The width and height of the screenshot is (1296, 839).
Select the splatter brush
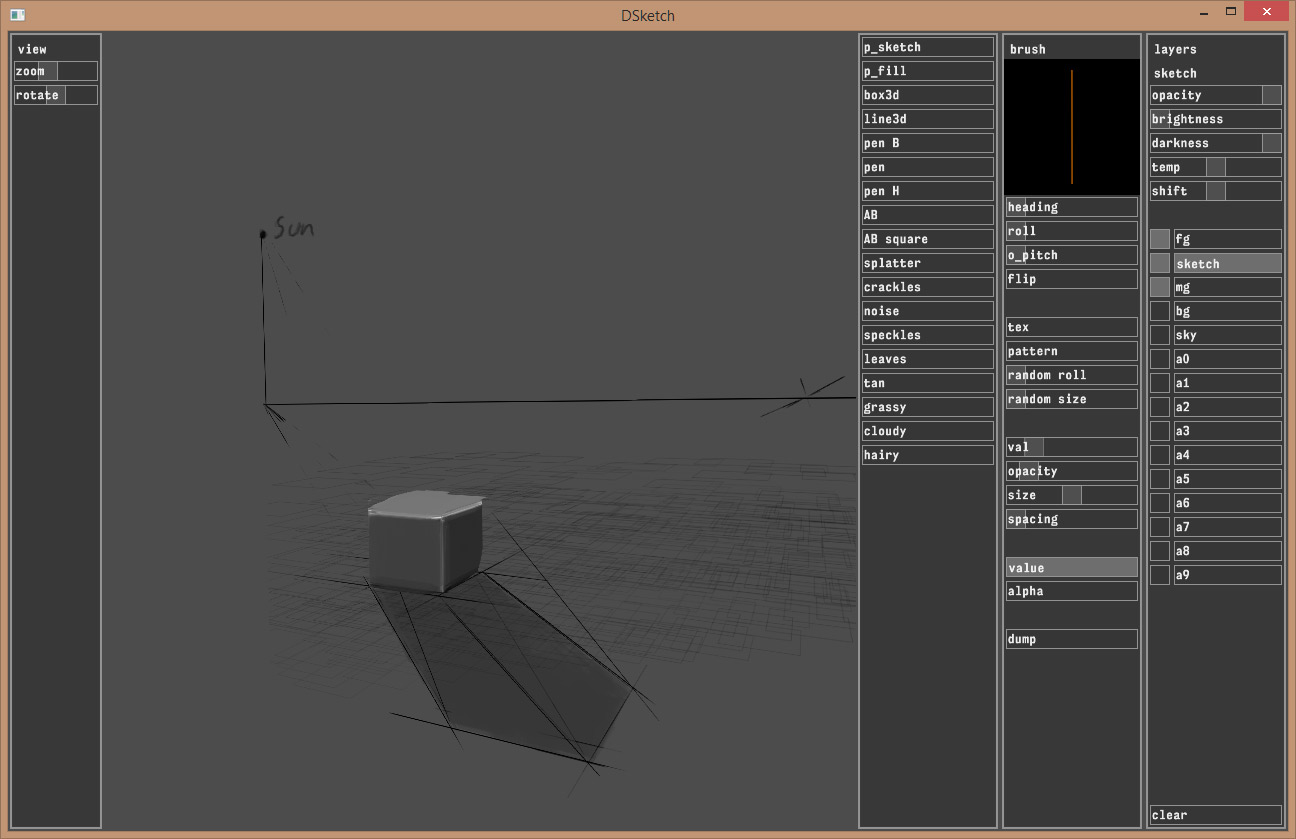[x=927, y=263]
